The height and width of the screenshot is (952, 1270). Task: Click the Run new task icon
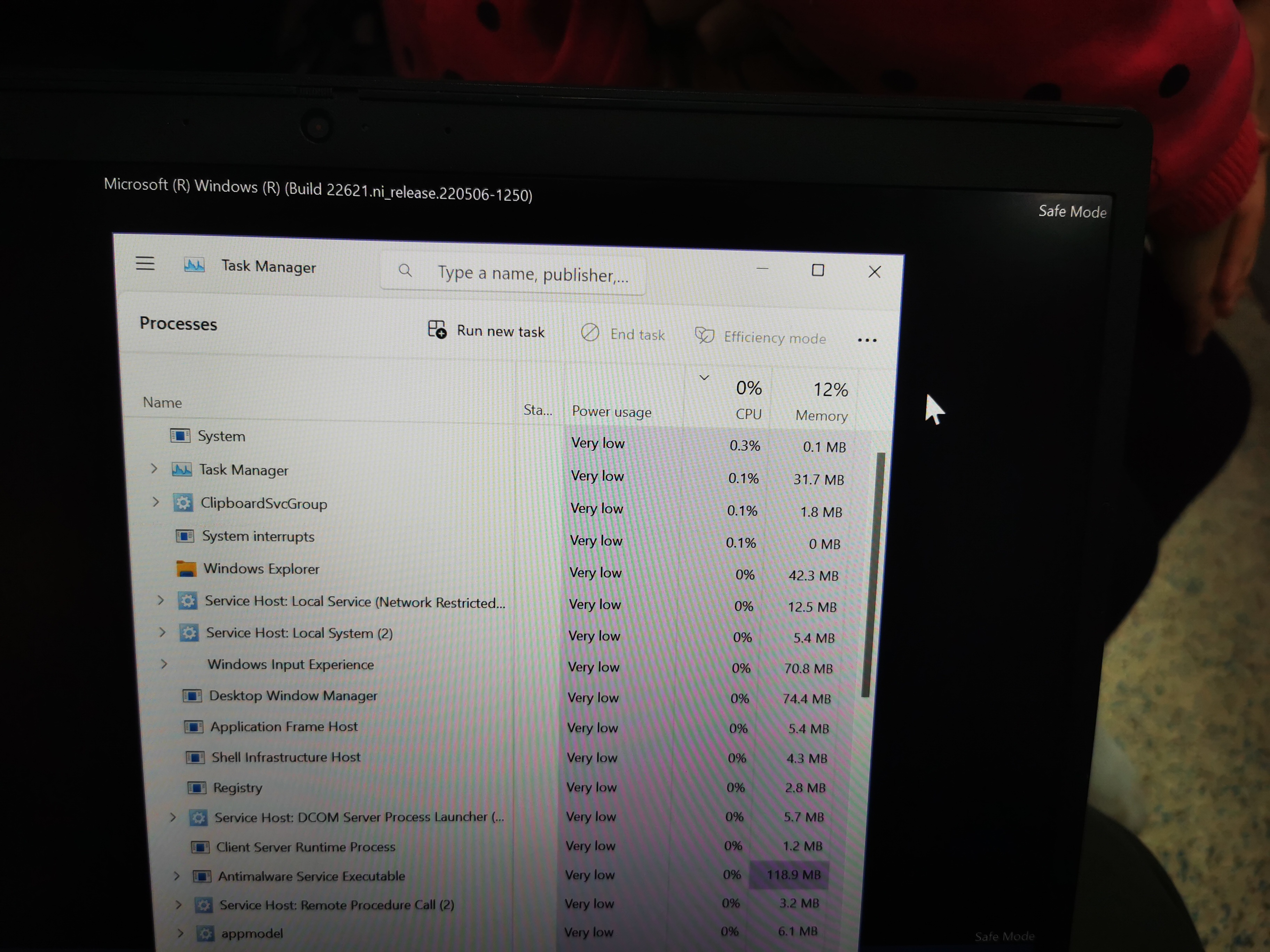(437, 330)
